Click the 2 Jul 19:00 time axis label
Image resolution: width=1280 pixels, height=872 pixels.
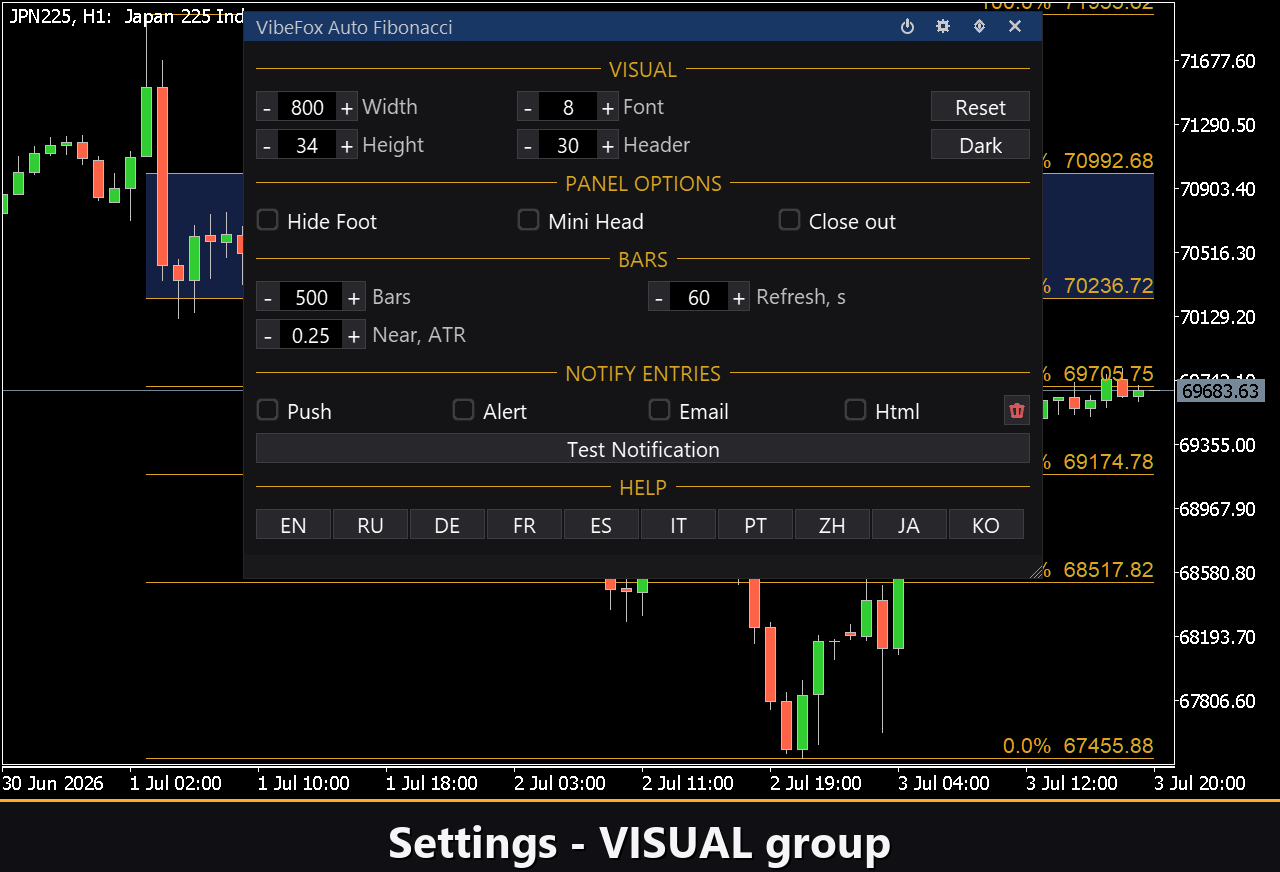coord(817,783)
